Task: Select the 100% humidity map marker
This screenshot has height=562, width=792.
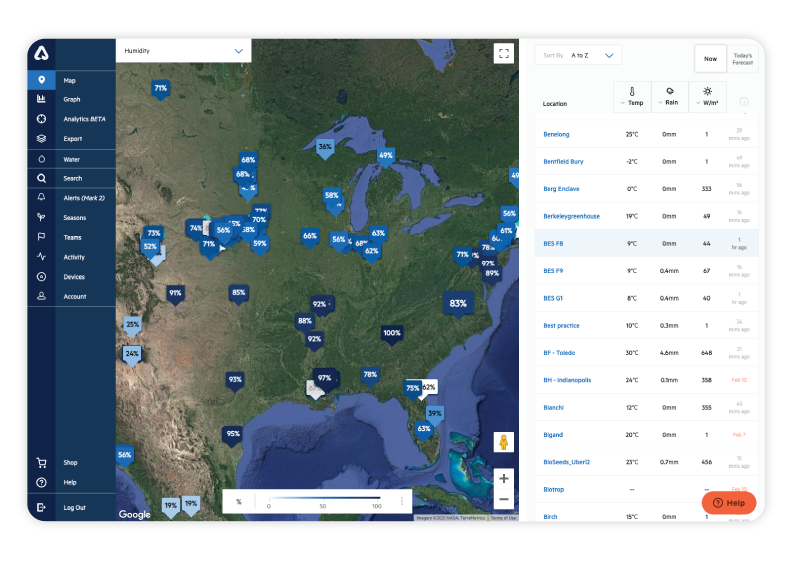Action: [391, 333]
